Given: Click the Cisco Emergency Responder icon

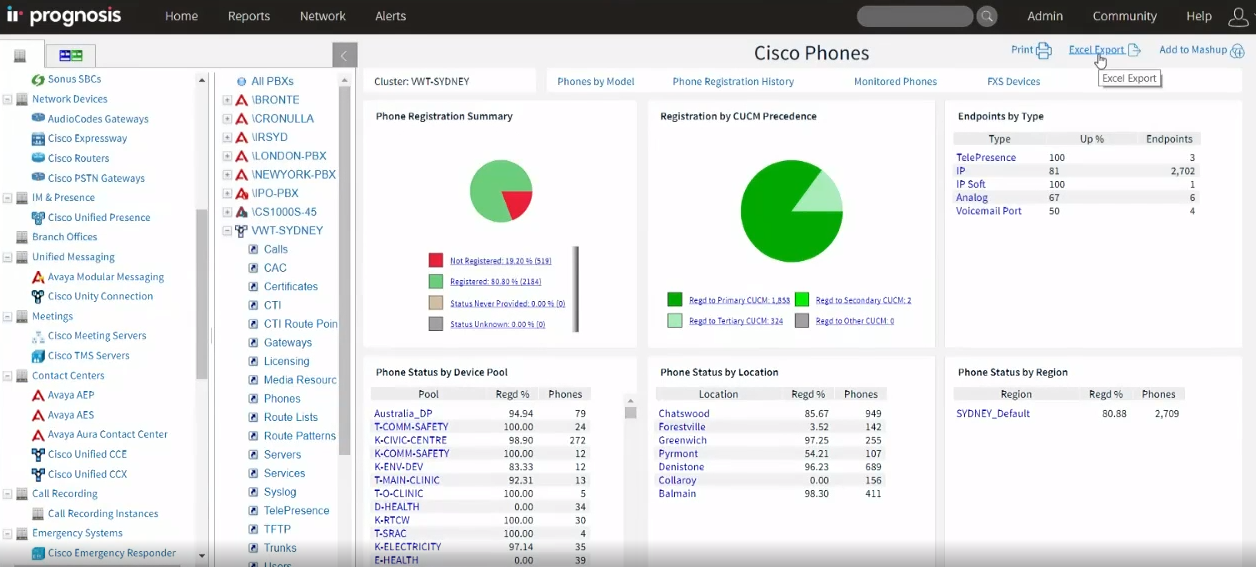Looking at the screenshot, I should click(38, 553).
